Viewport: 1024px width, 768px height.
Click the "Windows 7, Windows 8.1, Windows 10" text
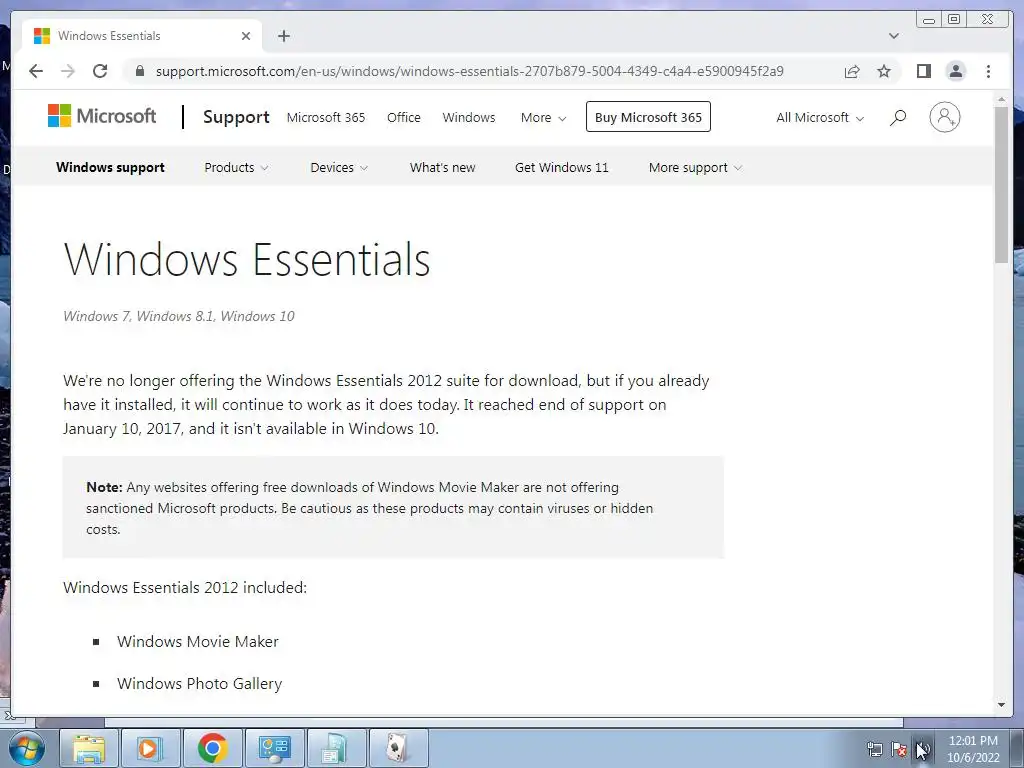click(179, 316)
